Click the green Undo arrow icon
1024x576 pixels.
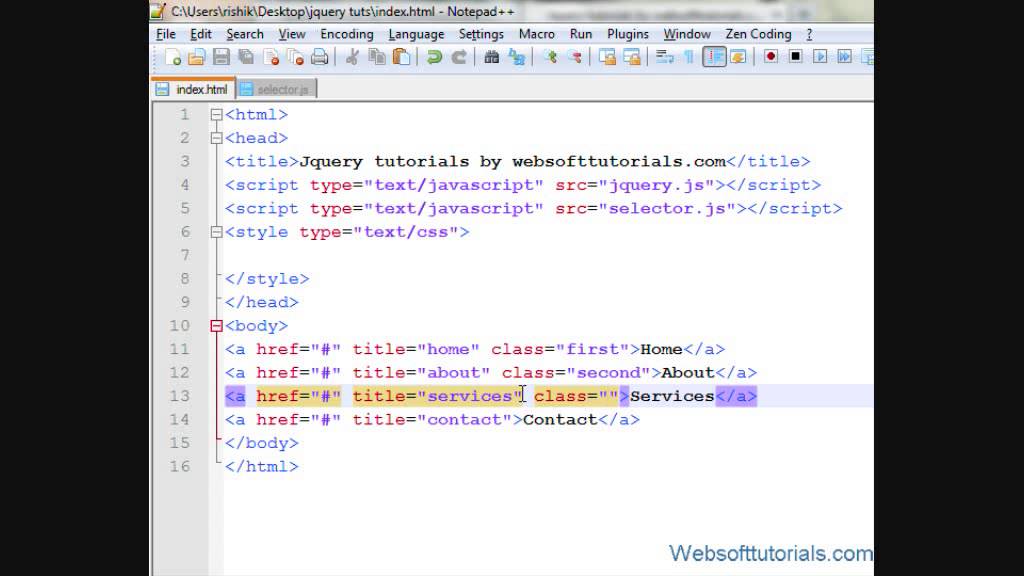pos(434,57)
